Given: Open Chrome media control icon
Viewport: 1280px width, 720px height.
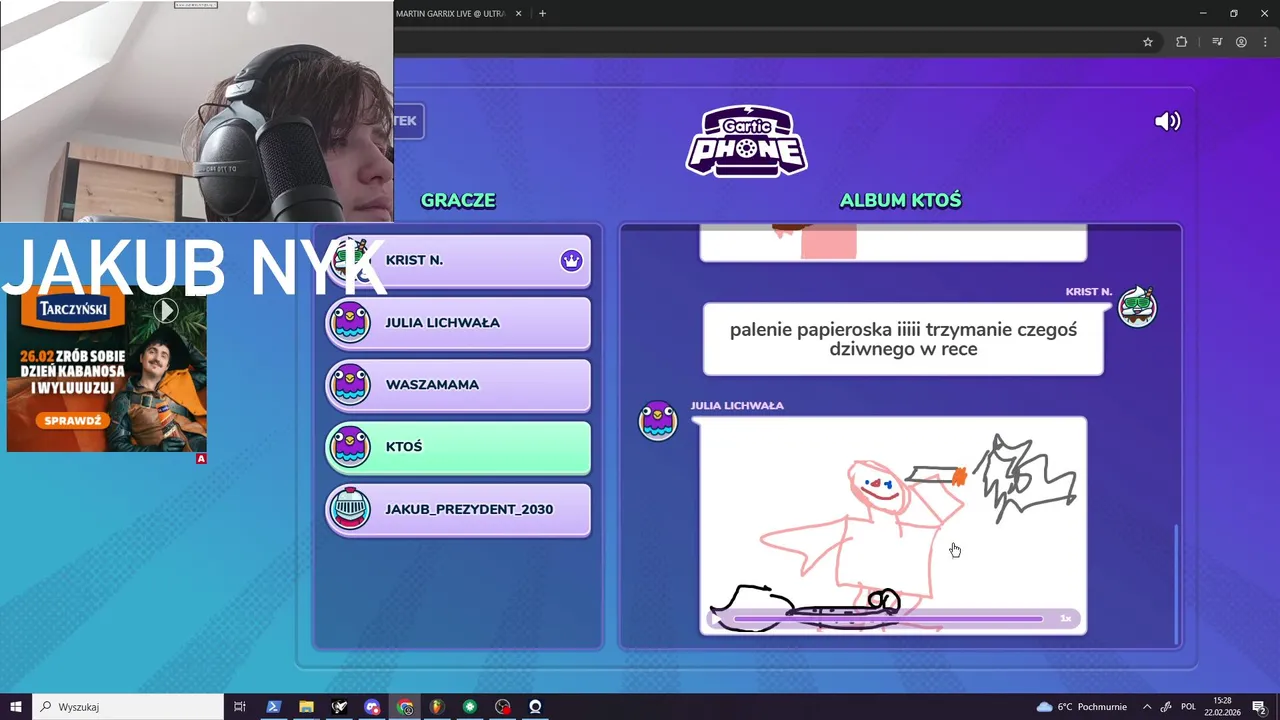Looking at the screenshot, I should tap(1217, 42).
